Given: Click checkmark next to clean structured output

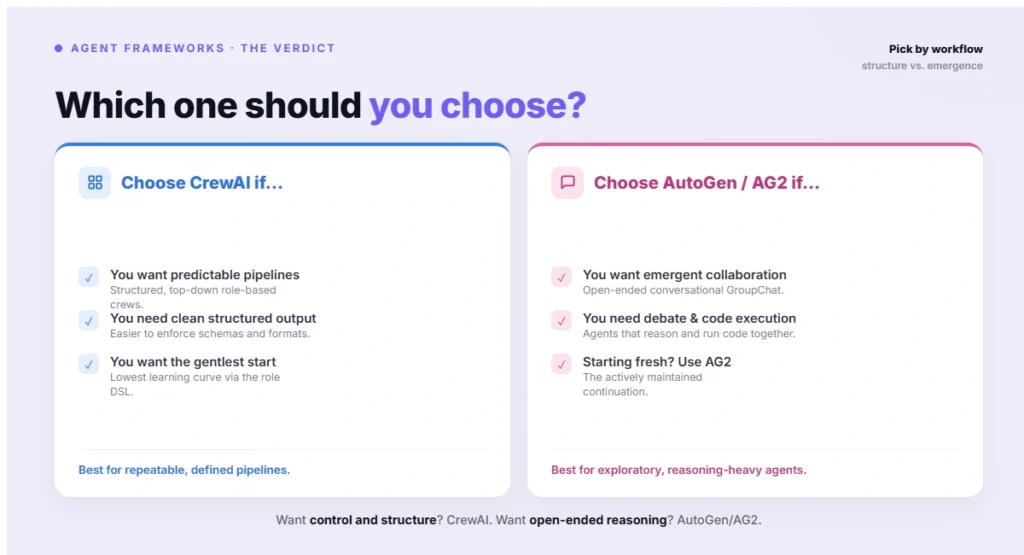Looking at the screenshot, I should point(89,321).
